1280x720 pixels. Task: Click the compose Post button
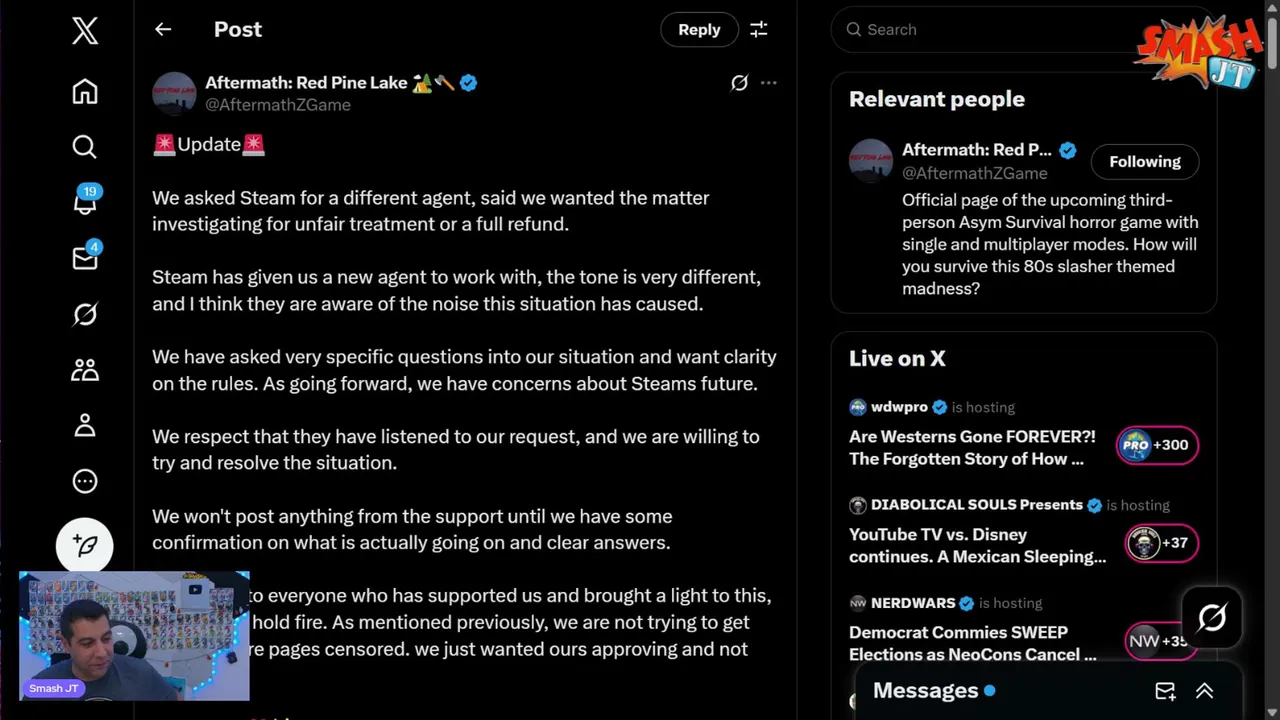(85, 545)
